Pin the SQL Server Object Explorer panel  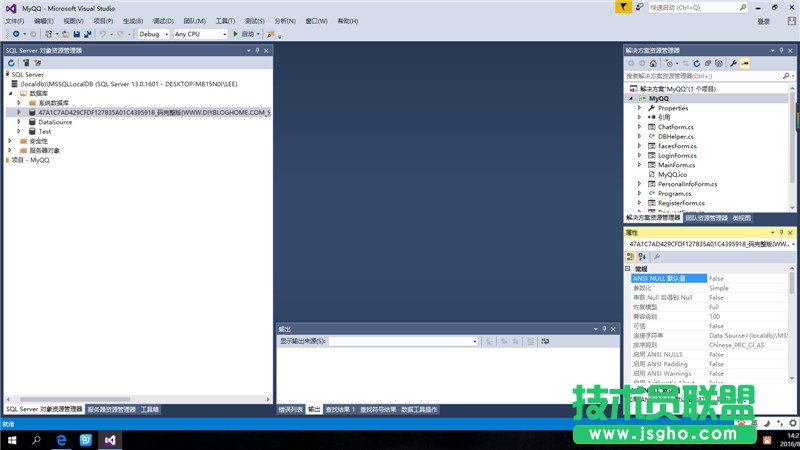coord(257,51)
